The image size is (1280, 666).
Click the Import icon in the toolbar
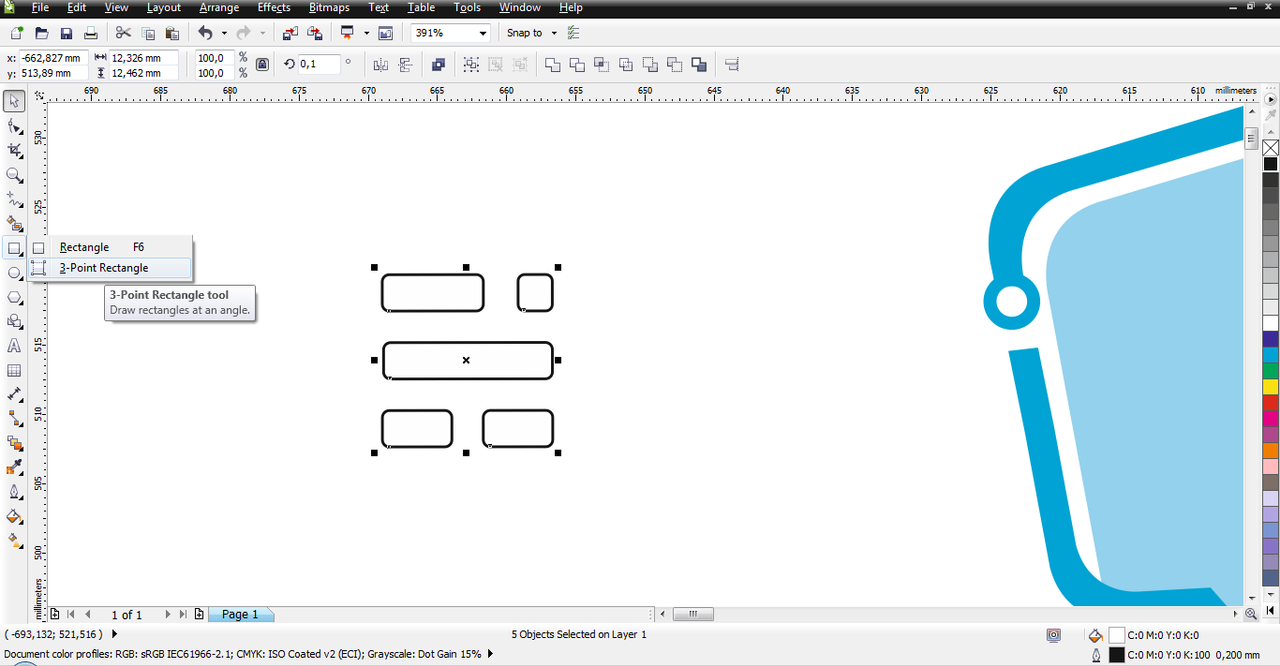tap(290, 33)
